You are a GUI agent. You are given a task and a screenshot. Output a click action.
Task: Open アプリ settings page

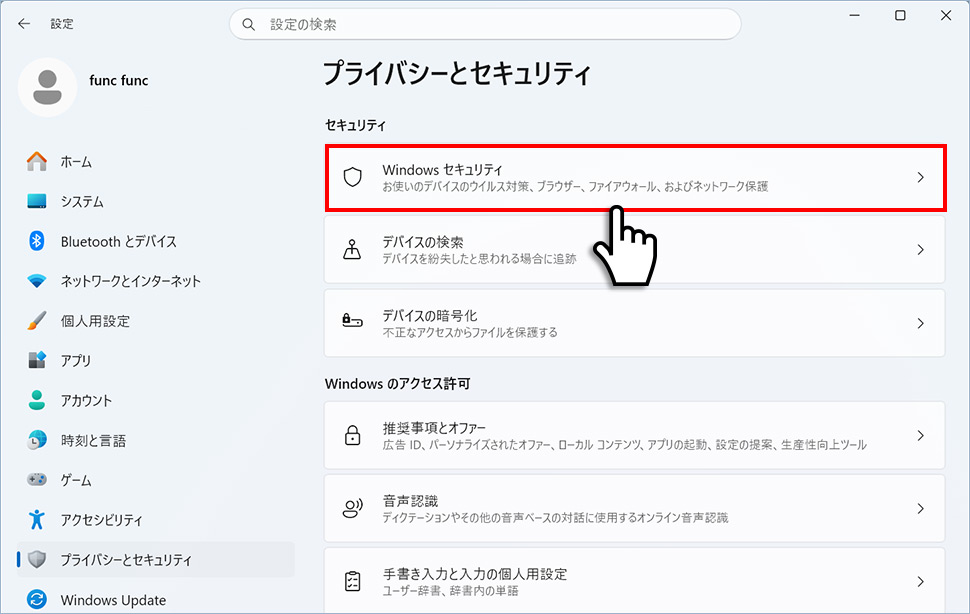pyautogui.click(x=155, y=360)
